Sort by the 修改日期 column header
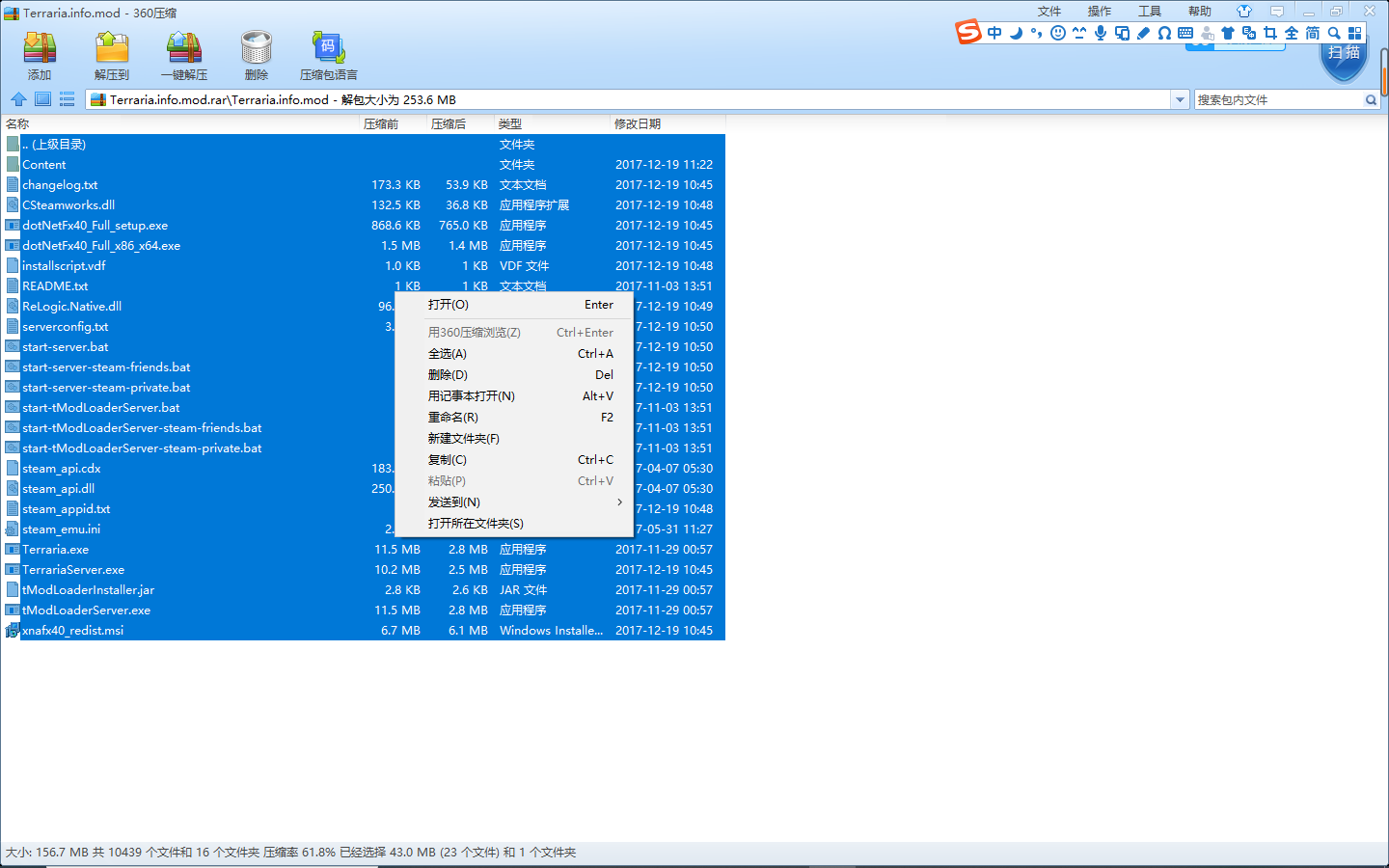Viewport: 1389px width, 868px height. coord(667,123)
